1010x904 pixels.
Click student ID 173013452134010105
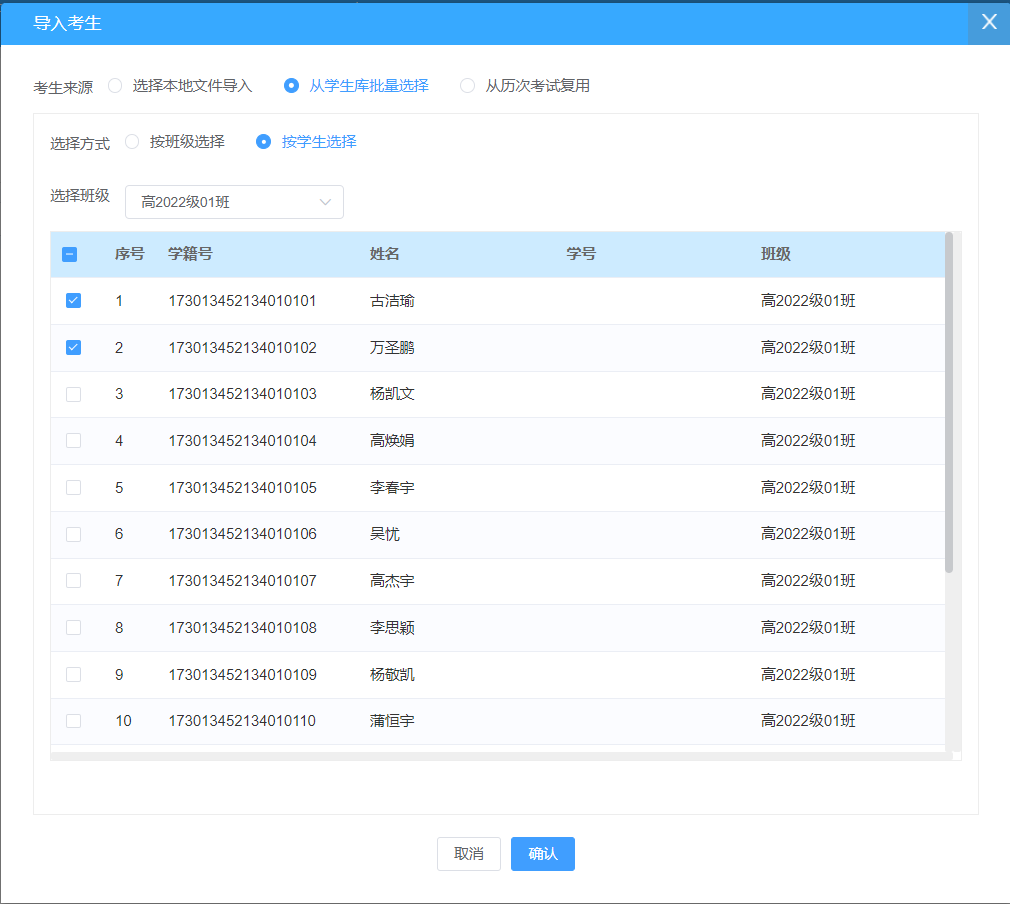[x=242, y=488]
